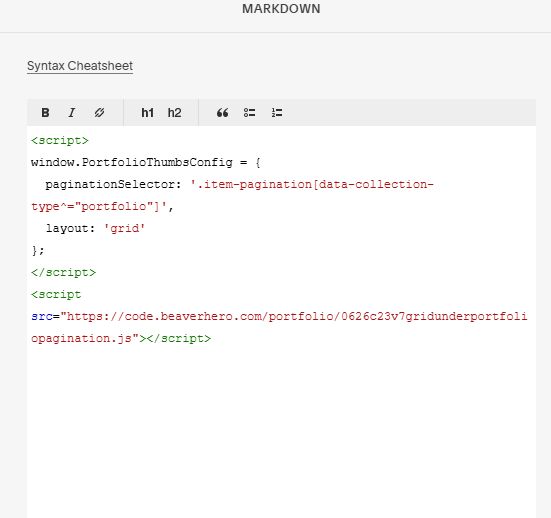Click the MARKDOWN header title
The width and height of the screenshot is (551, 518).
281,9
